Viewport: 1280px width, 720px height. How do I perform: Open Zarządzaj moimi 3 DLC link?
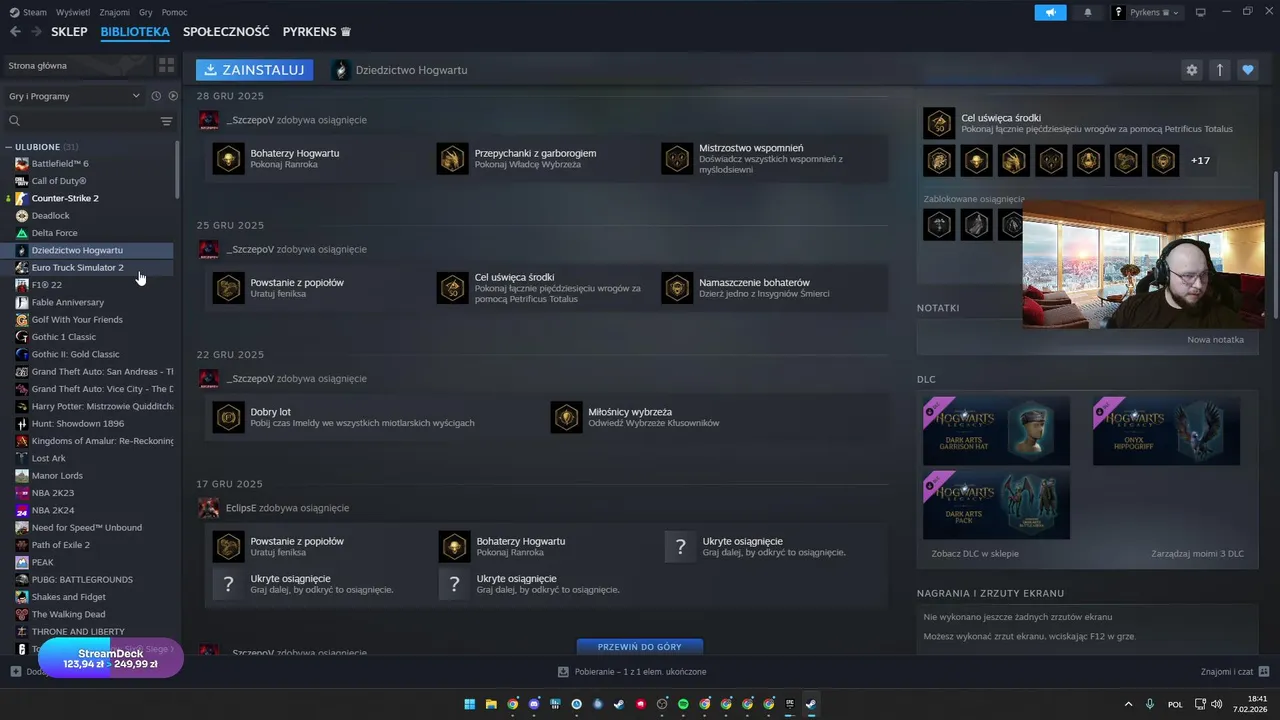(x=1197, y=553)
